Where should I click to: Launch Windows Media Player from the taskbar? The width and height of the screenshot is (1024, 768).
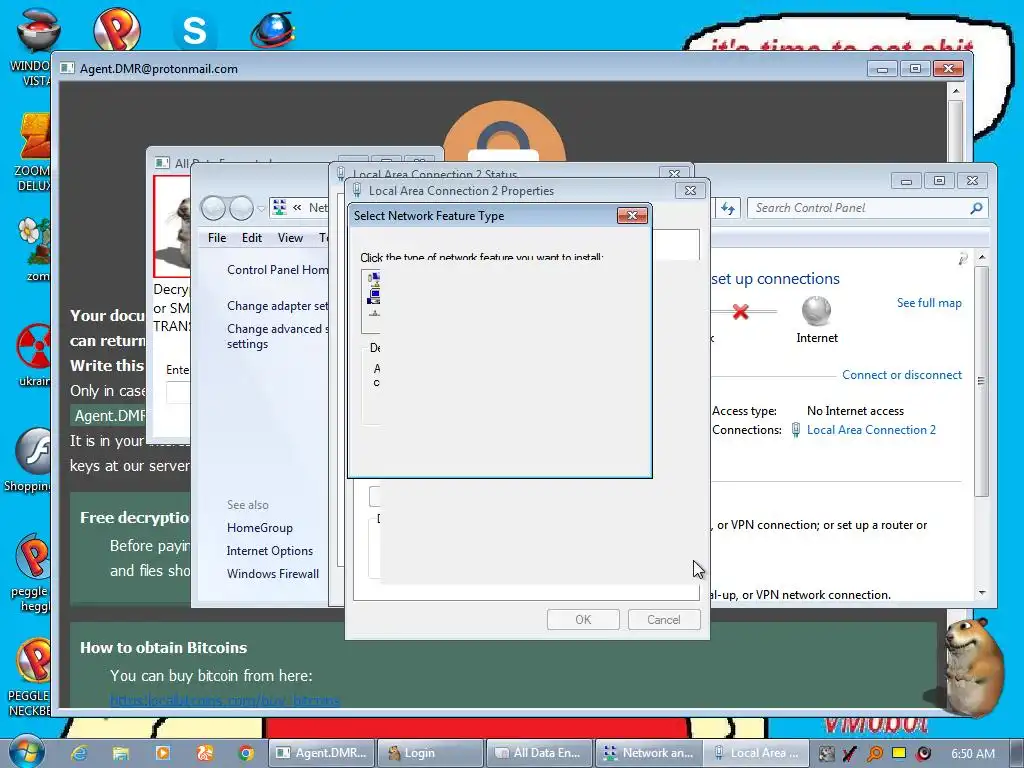163,753
